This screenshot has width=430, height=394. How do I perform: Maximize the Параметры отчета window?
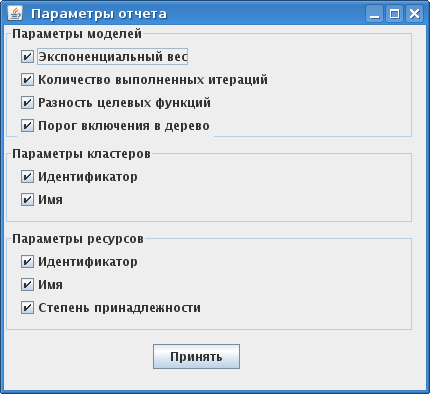[395, 14]
